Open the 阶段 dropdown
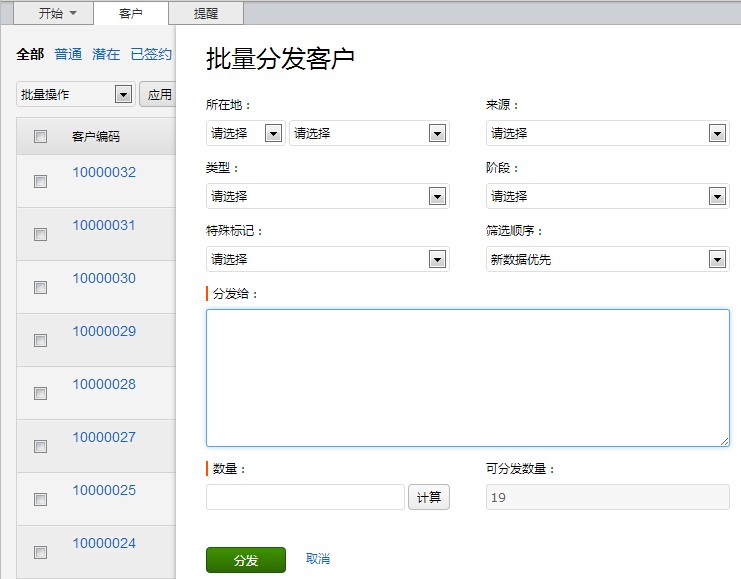 coord(607,196)
